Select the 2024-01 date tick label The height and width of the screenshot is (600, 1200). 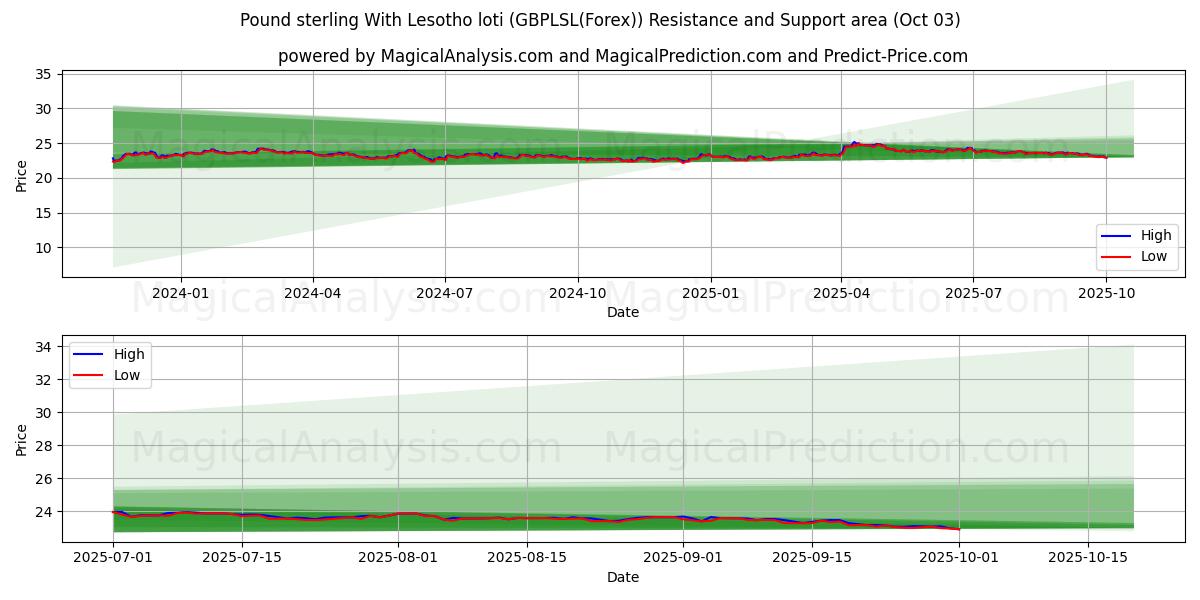pyautogui.click(x=181, y=293)
